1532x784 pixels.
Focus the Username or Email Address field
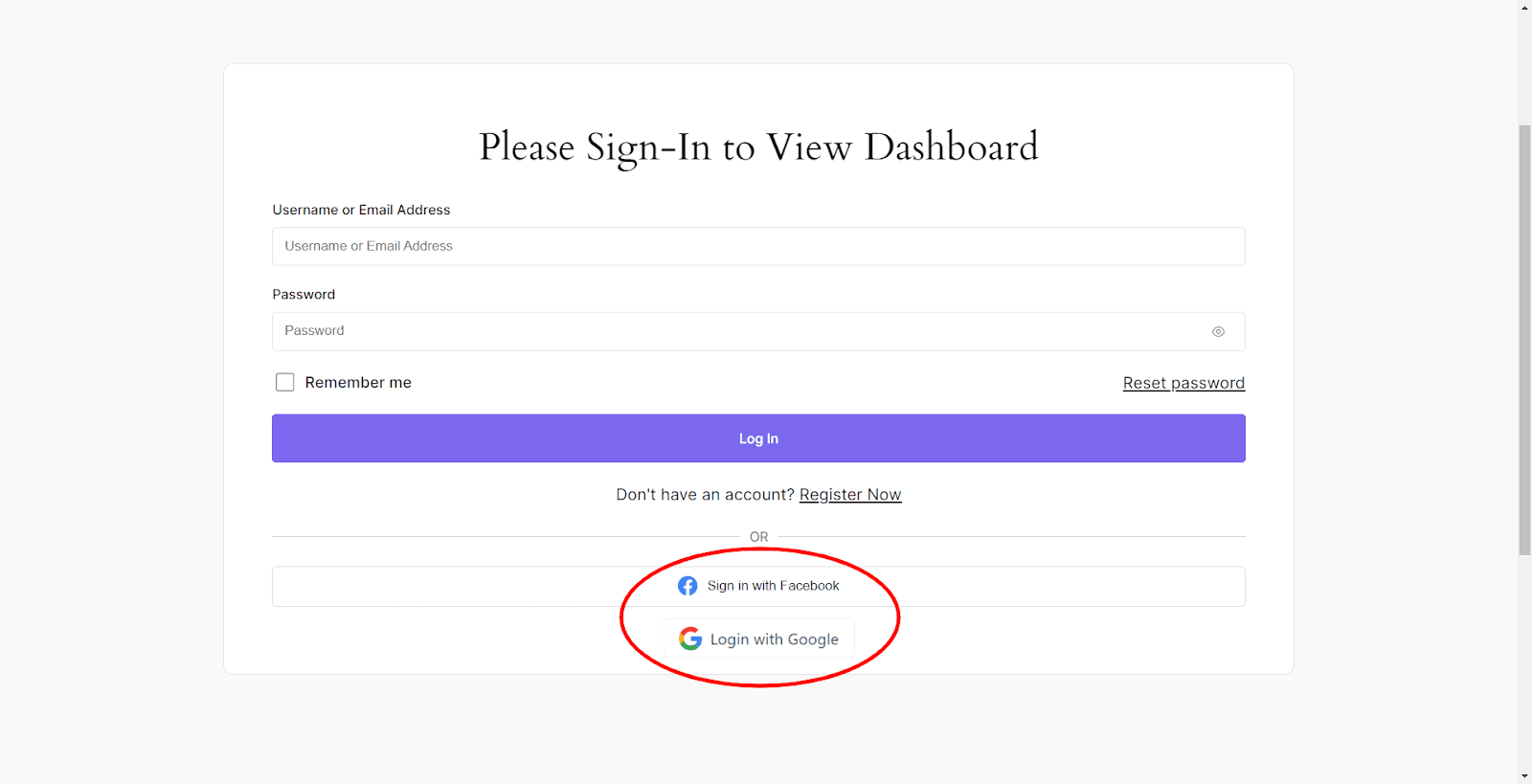click(x=758, y=246)
